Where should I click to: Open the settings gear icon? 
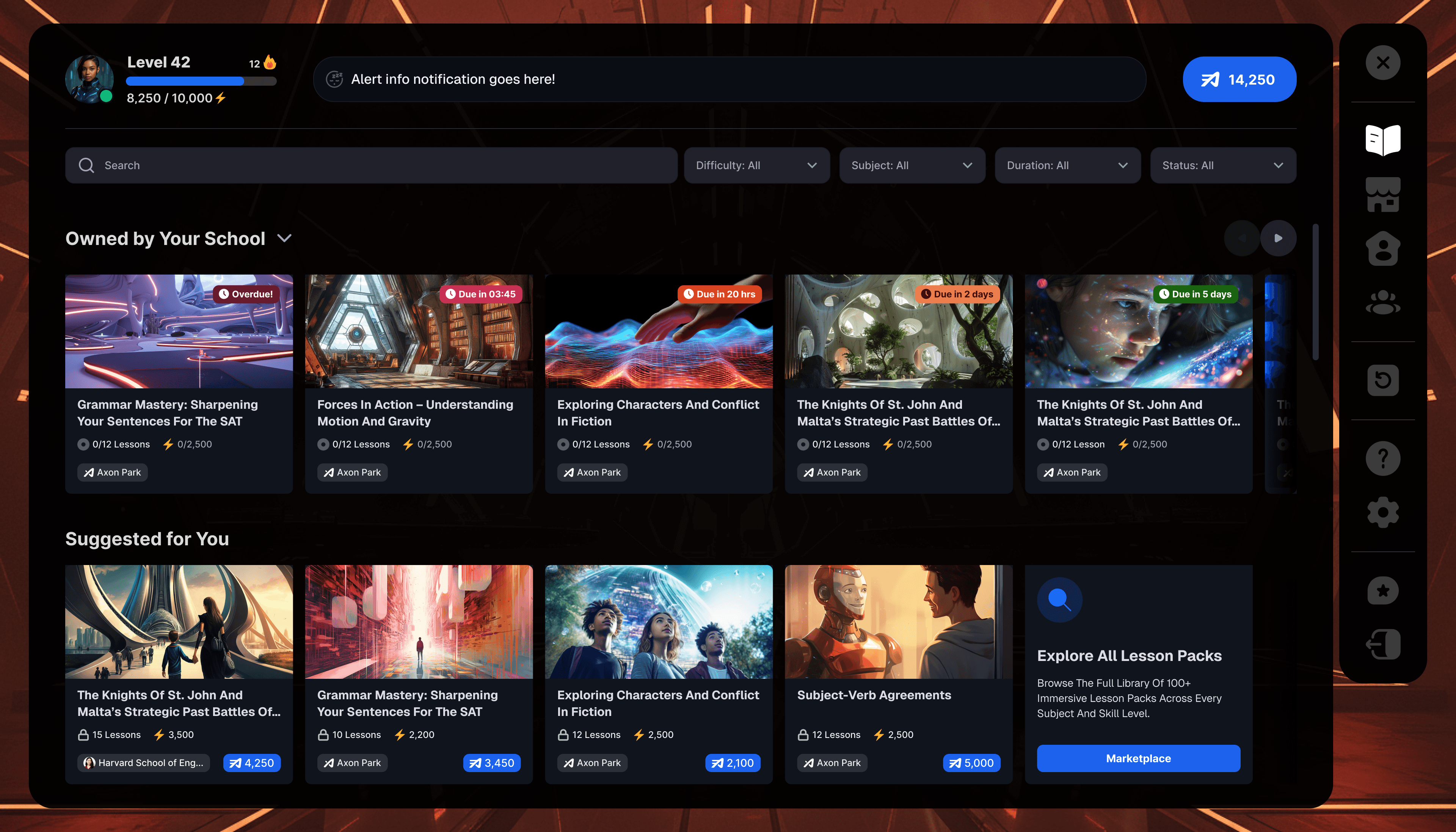click(1382, 512)
